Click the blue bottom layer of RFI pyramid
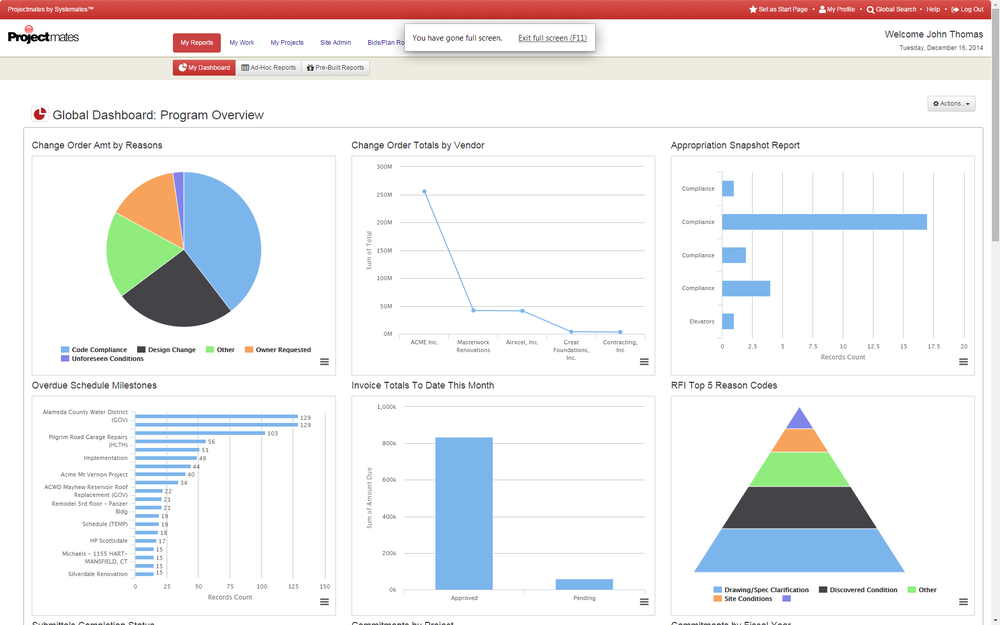Screen dimensions: 1000x625 point(799,550)
